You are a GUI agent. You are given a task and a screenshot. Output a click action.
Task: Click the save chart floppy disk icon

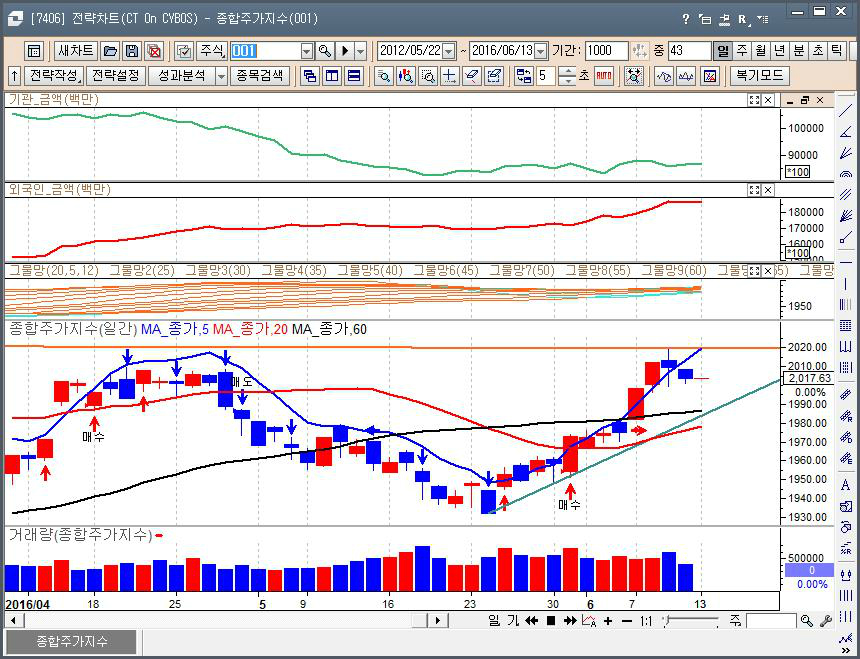[132, 51]
